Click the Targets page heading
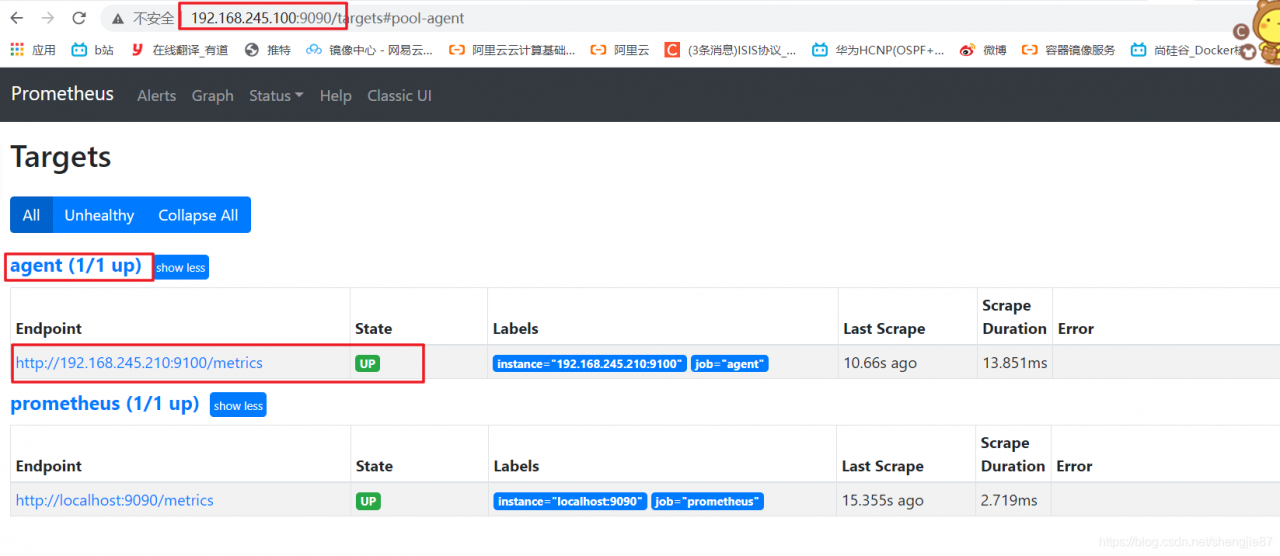This screenshot has height=556, width=1280. click(x=61, y=157)
